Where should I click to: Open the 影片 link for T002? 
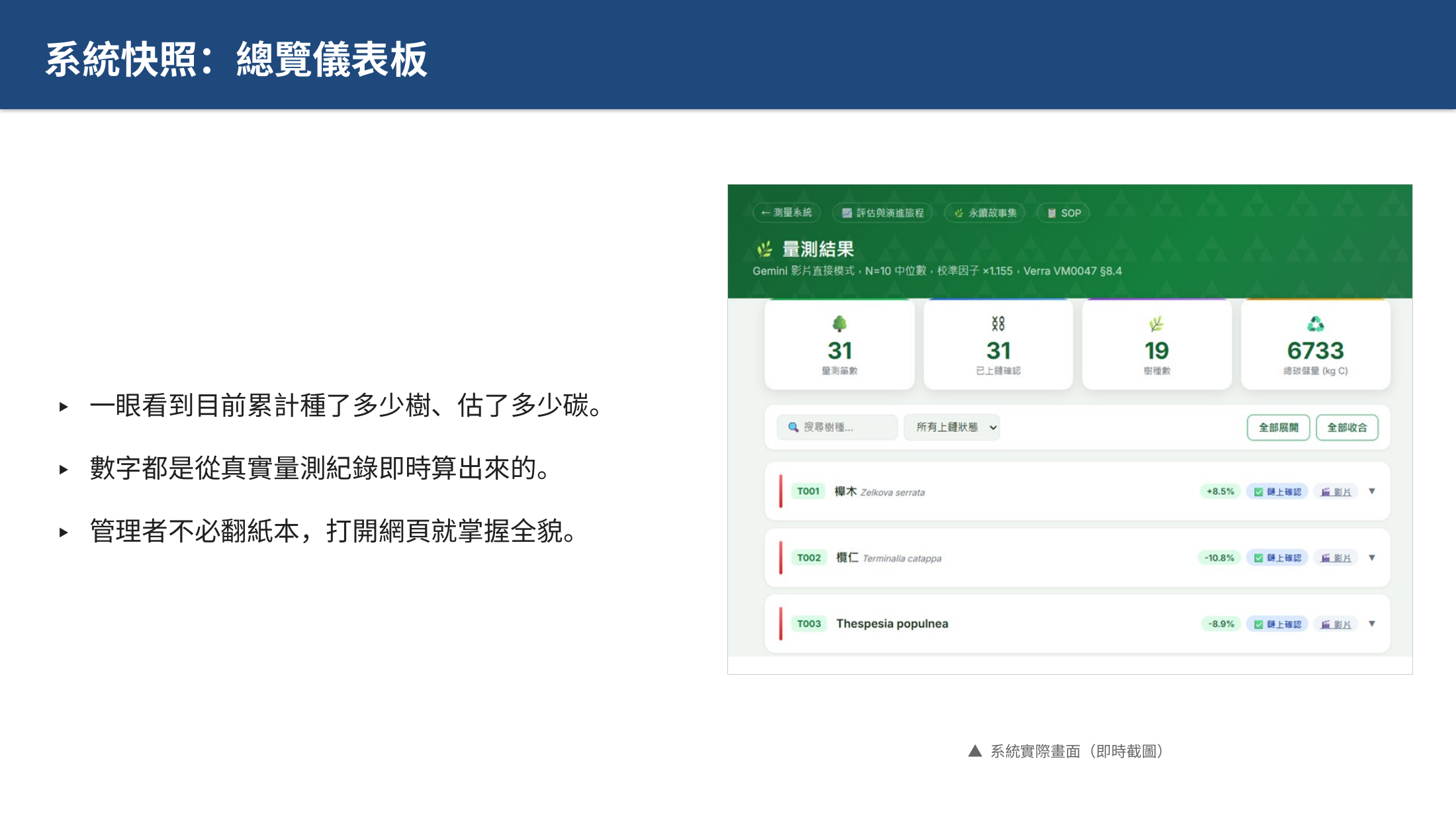(1336, 558)
